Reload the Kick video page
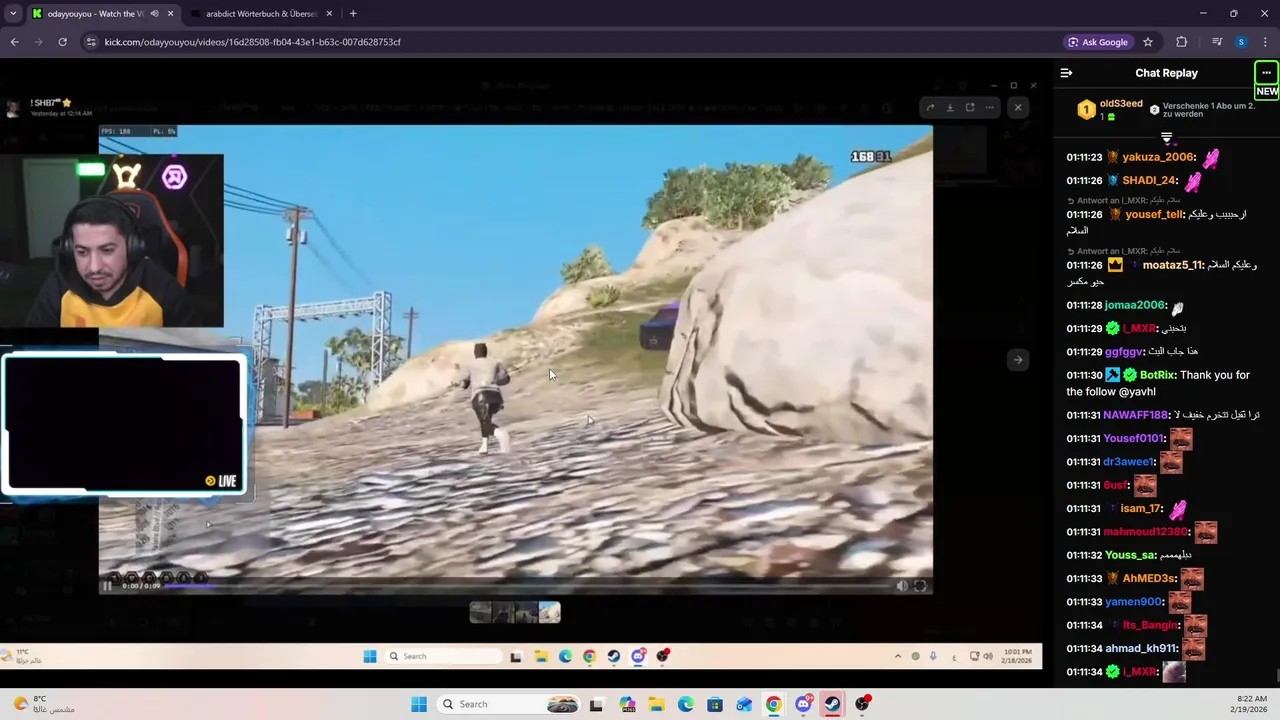Image resolution: width=1280 pixels, height=720 pixels. point(62,42)
